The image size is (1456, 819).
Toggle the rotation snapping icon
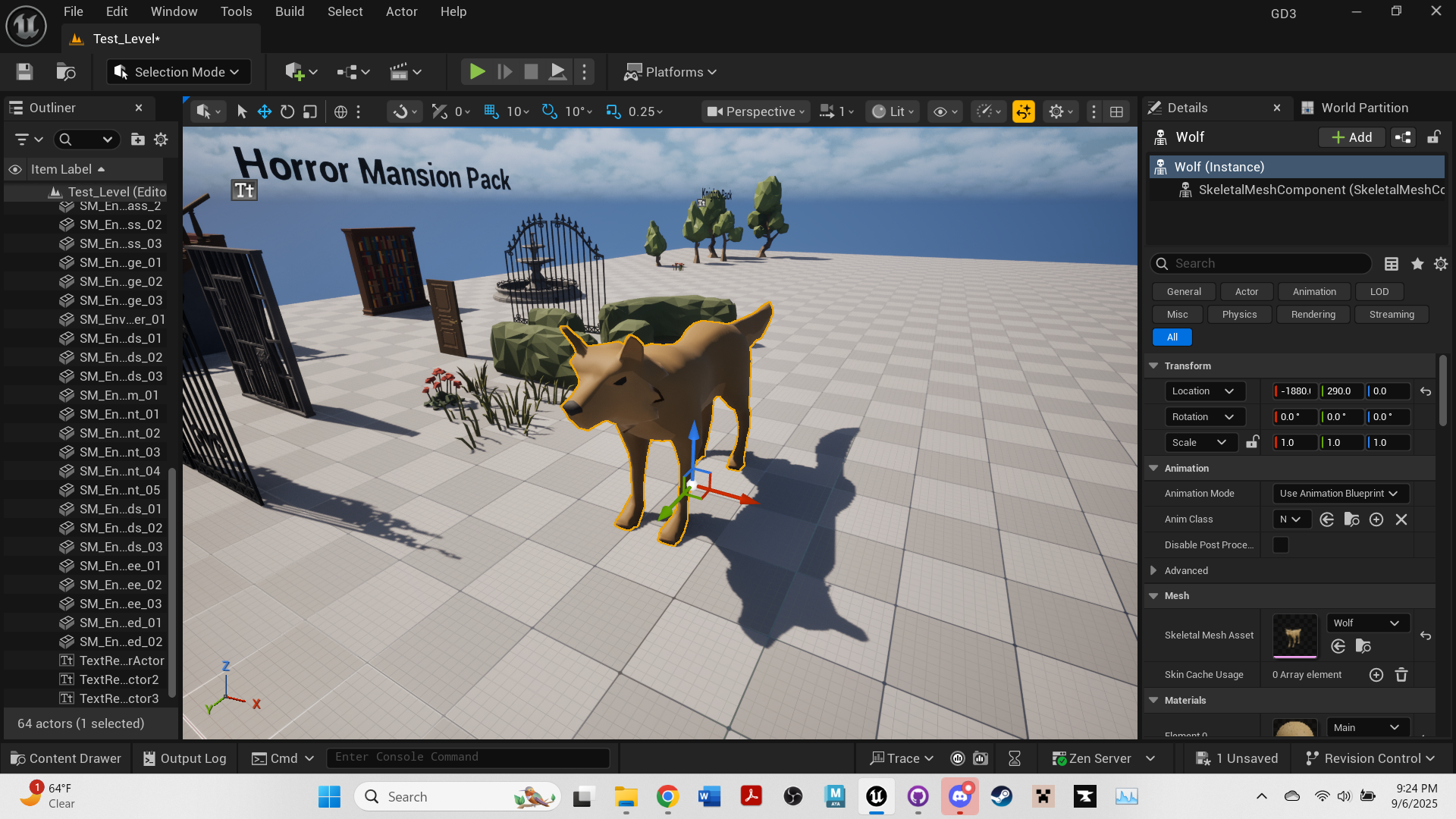point(549,112)
